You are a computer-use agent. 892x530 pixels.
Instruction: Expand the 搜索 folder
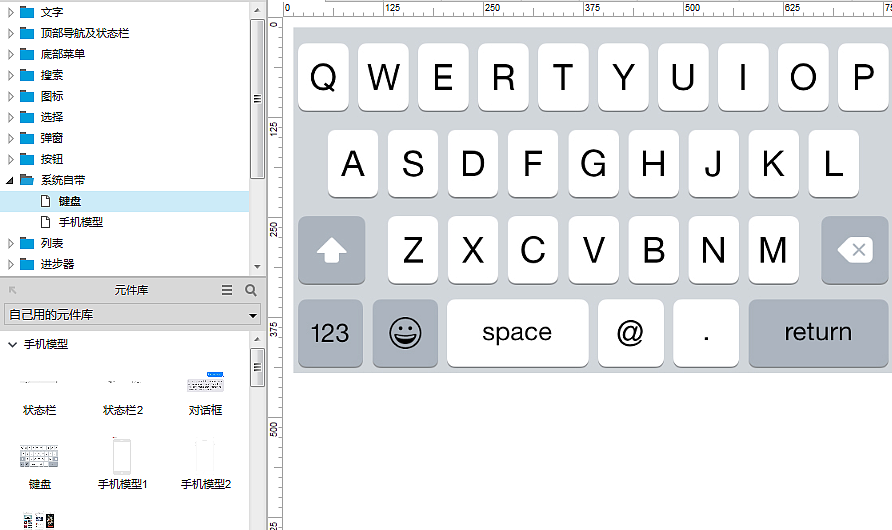click(x=10, y=75)
